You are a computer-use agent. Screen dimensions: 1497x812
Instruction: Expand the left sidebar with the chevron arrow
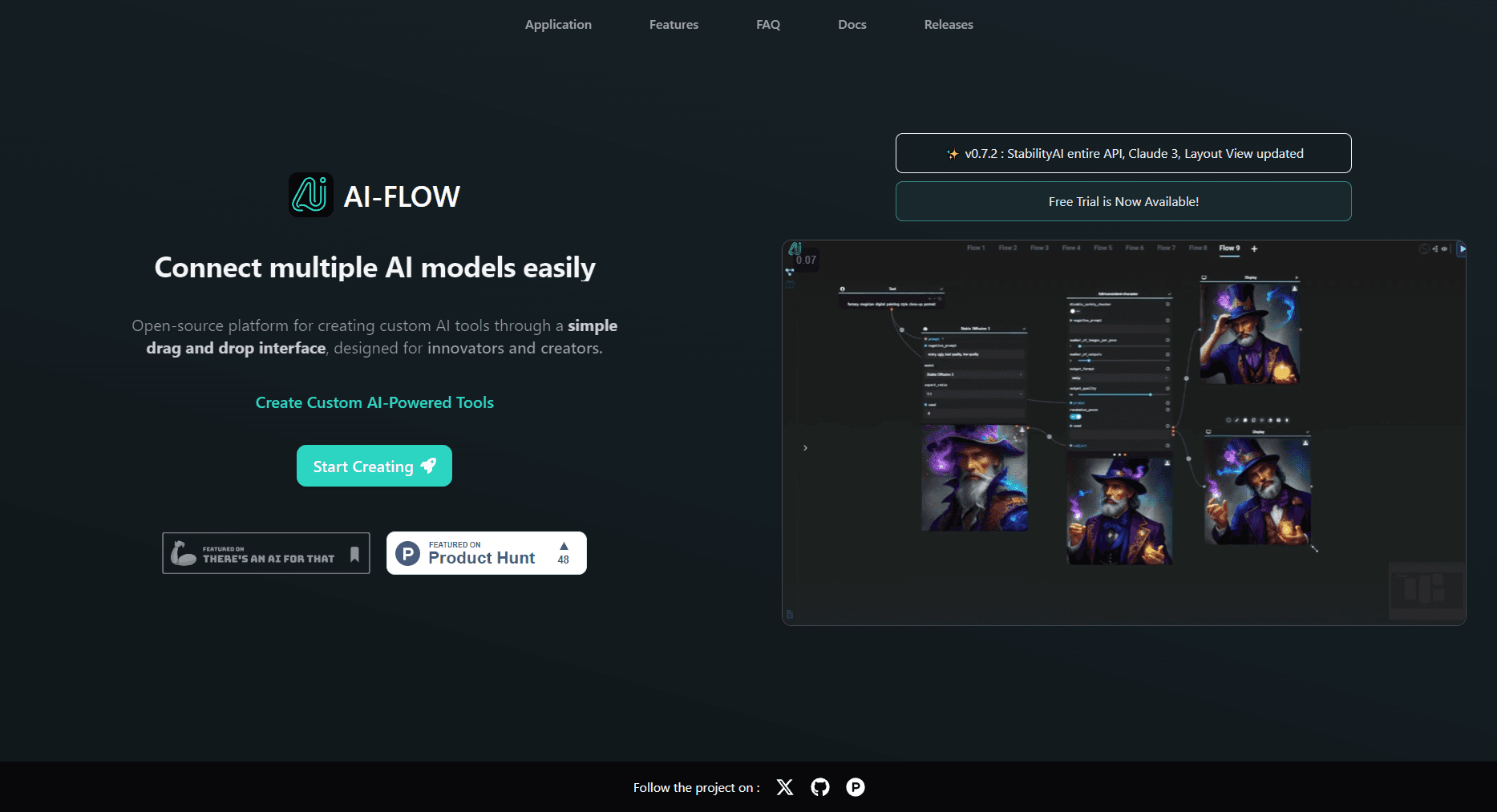click(x=805, y=447)
